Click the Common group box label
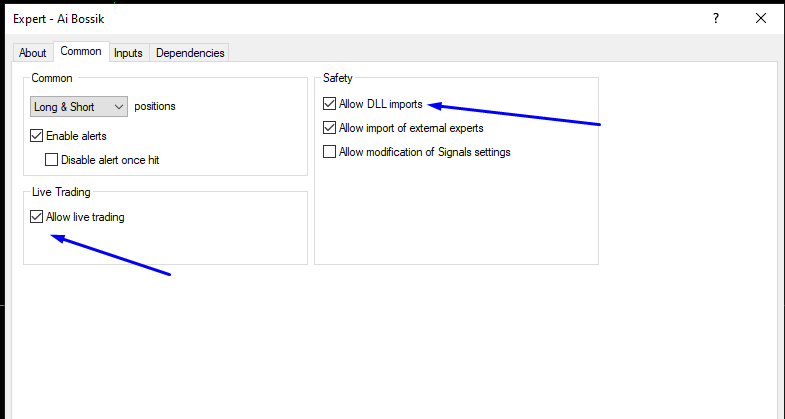The height and width of the screenshot is (419, 785). coord(52,78)
